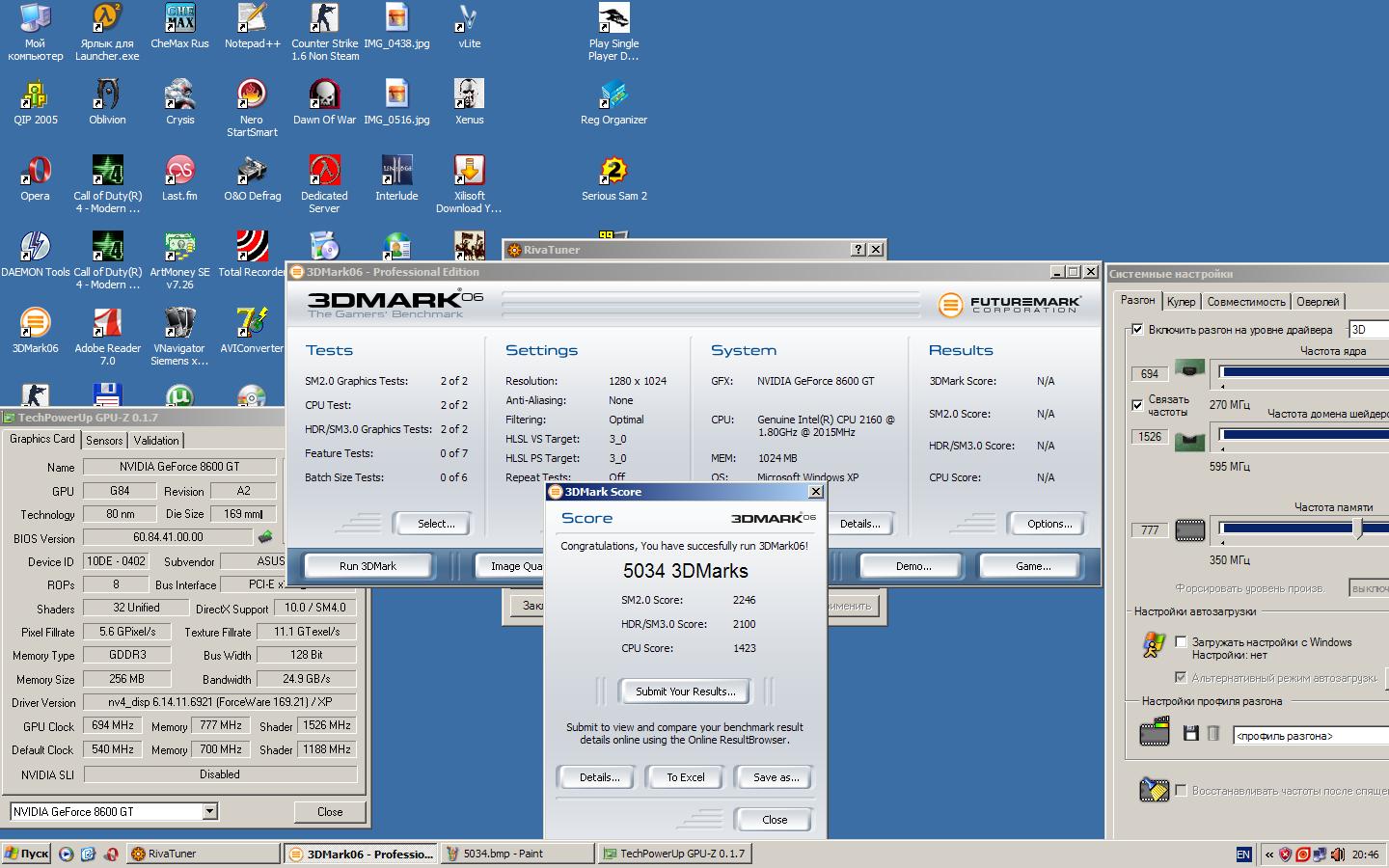
Task: Switch to the Кулер tab
Action: tap(1181, 302)
